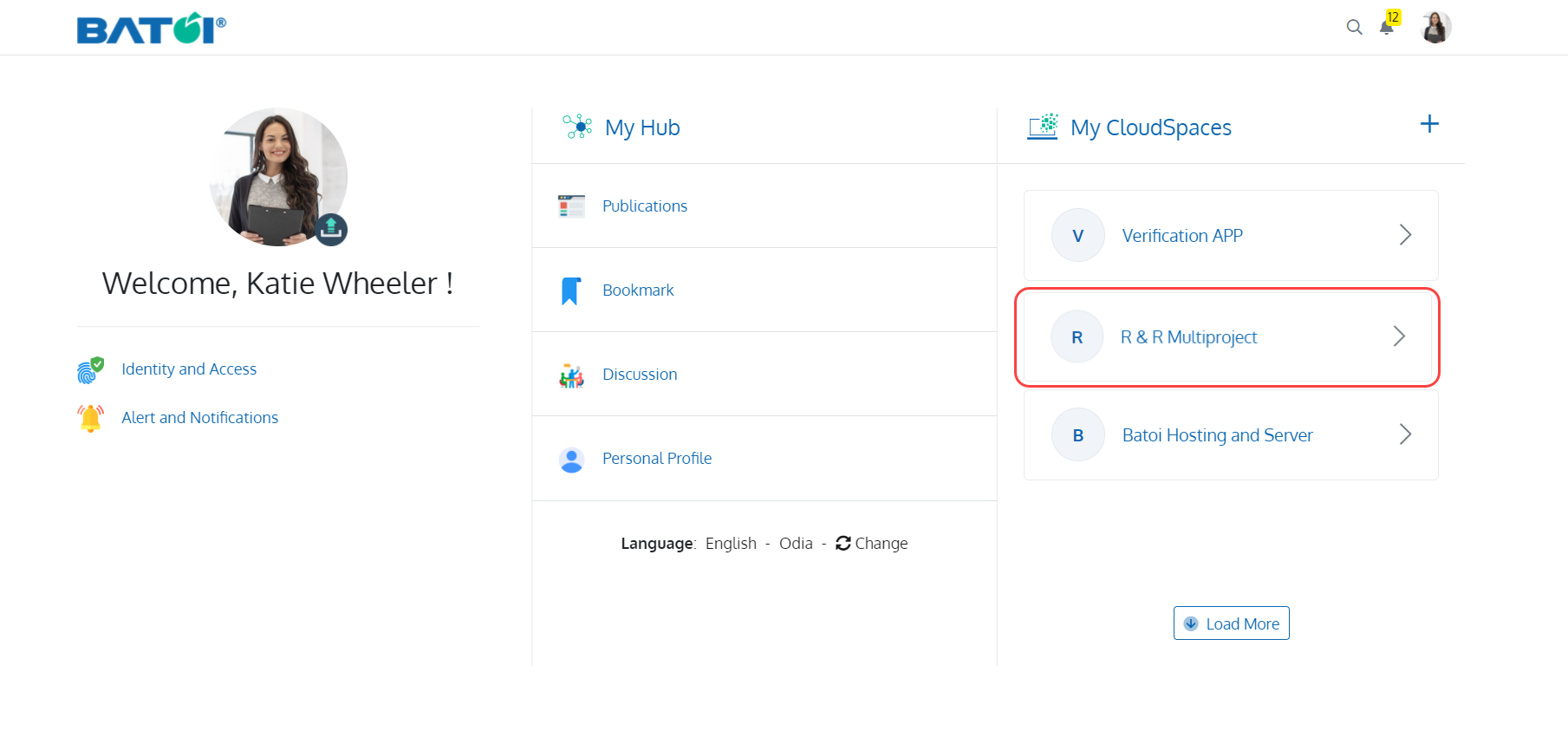
Task: Open the user avatar in header
Action: [1436, 27]
